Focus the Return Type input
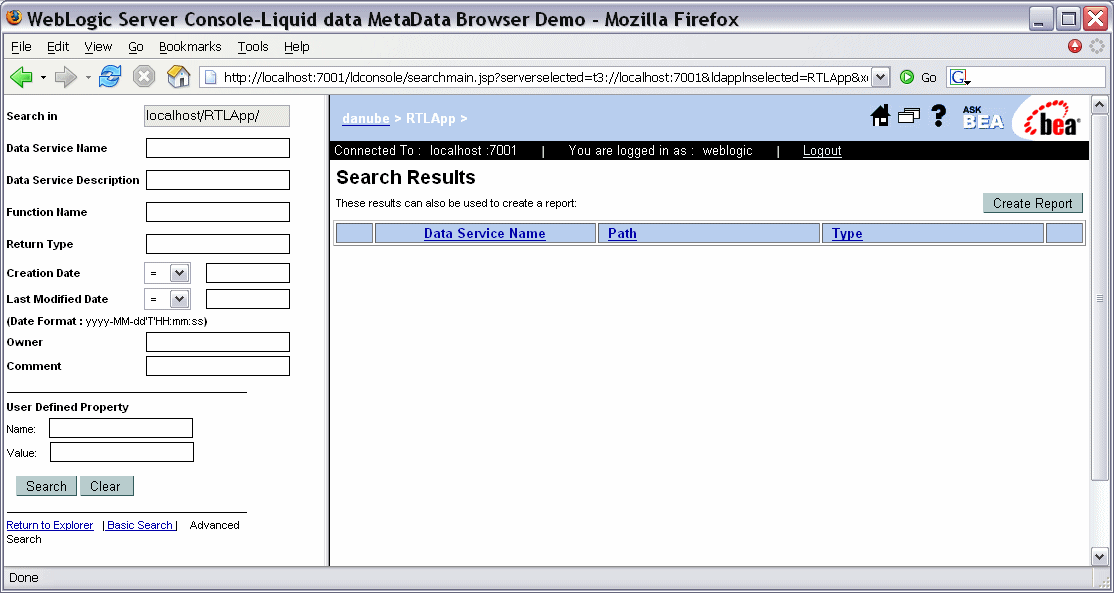 click(x=218, y=244)
